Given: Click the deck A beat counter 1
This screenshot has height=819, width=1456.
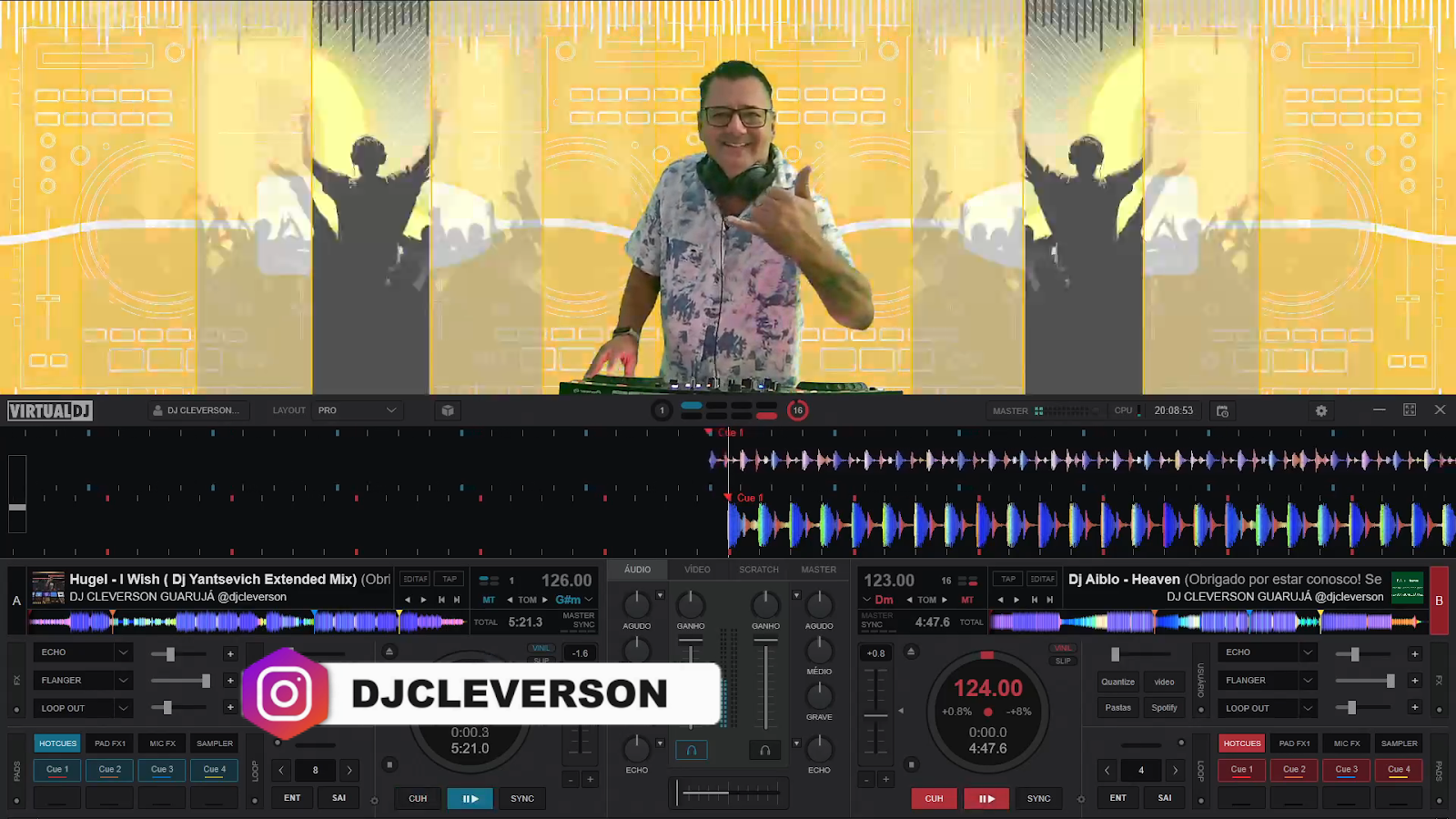Looking at the screenshot, I should click(662, 410).
